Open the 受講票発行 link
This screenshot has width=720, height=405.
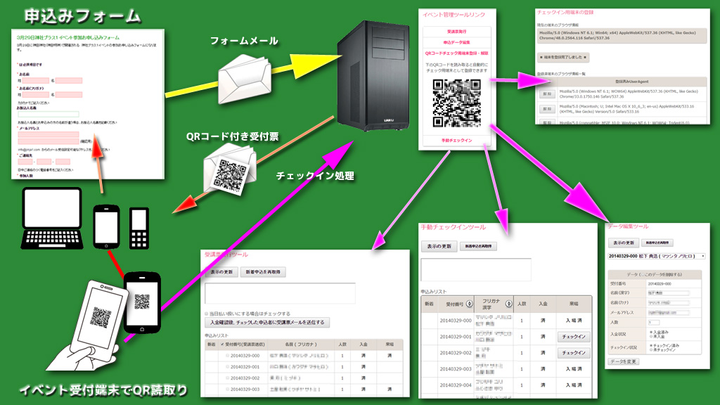pyautogui.click(x=456, y=32)
